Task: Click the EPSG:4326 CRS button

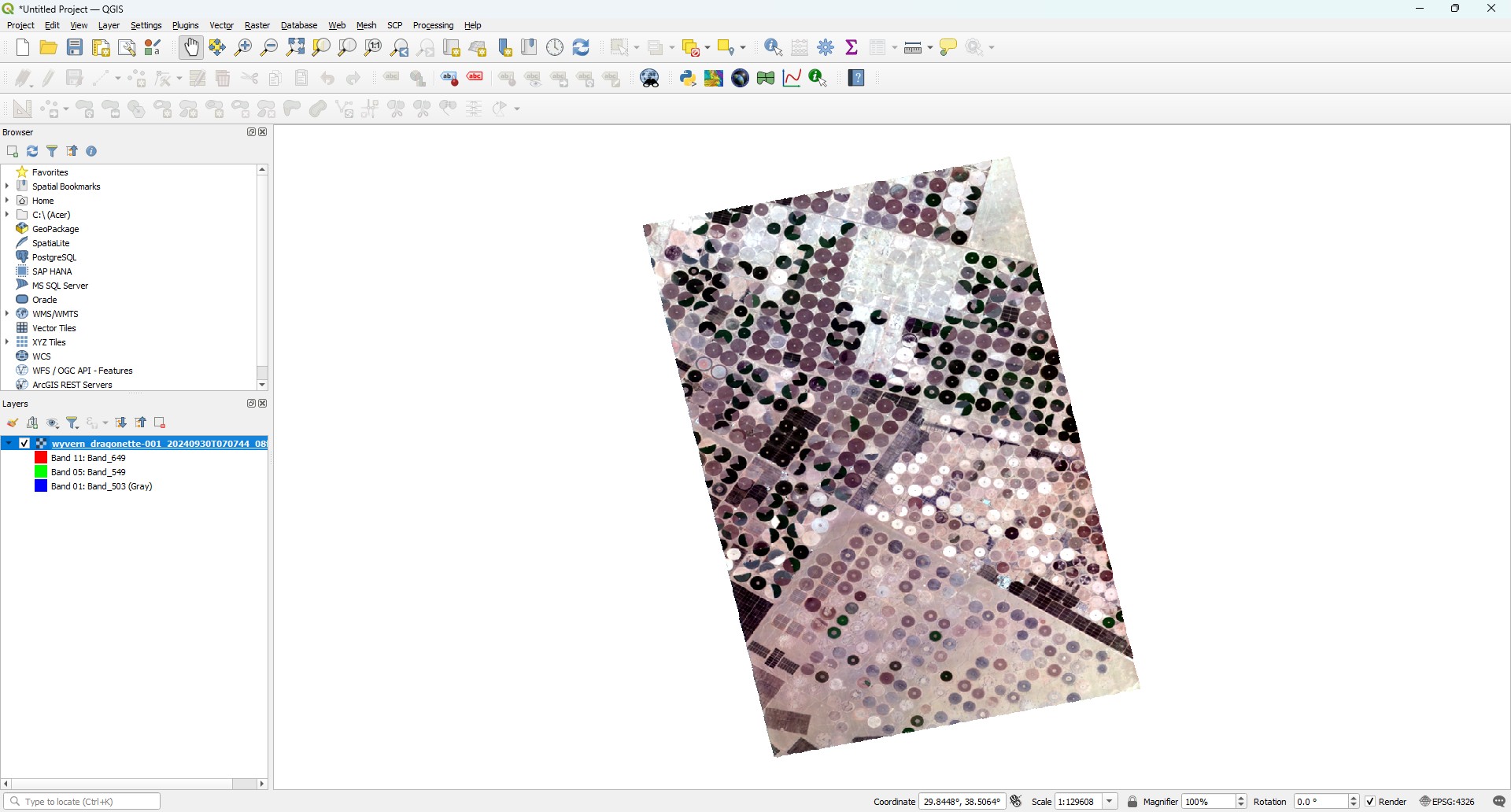Action: point(1448,802)
